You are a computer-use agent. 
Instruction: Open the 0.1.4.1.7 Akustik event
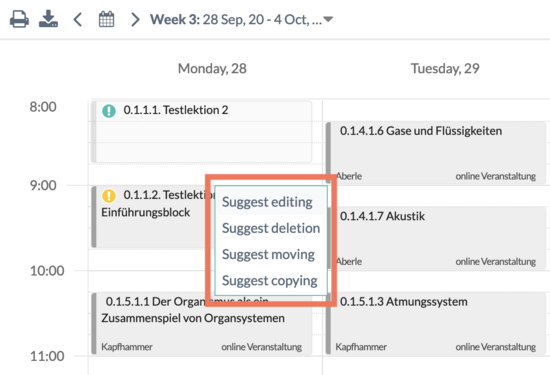(438, 238)
